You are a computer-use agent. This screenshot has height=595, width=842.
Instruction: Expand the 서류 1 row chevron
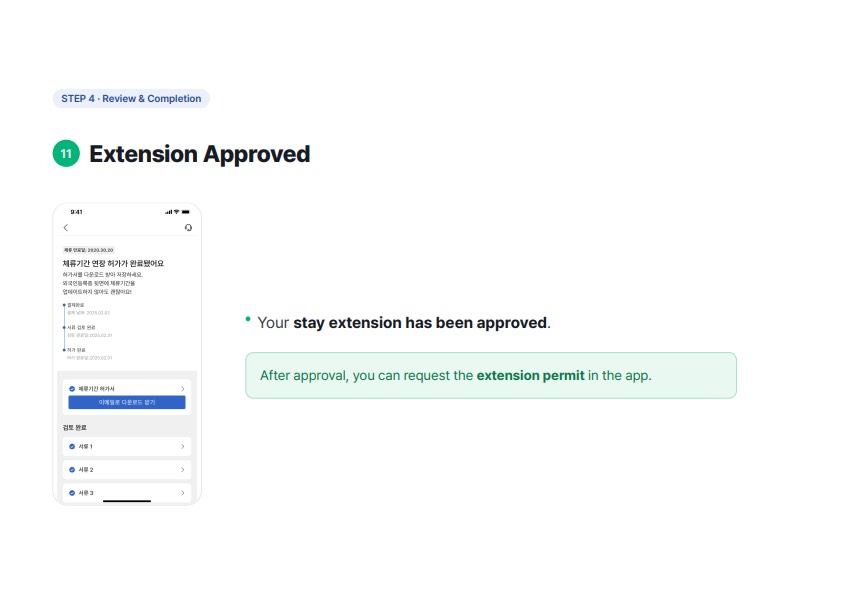tap(183, 446)
